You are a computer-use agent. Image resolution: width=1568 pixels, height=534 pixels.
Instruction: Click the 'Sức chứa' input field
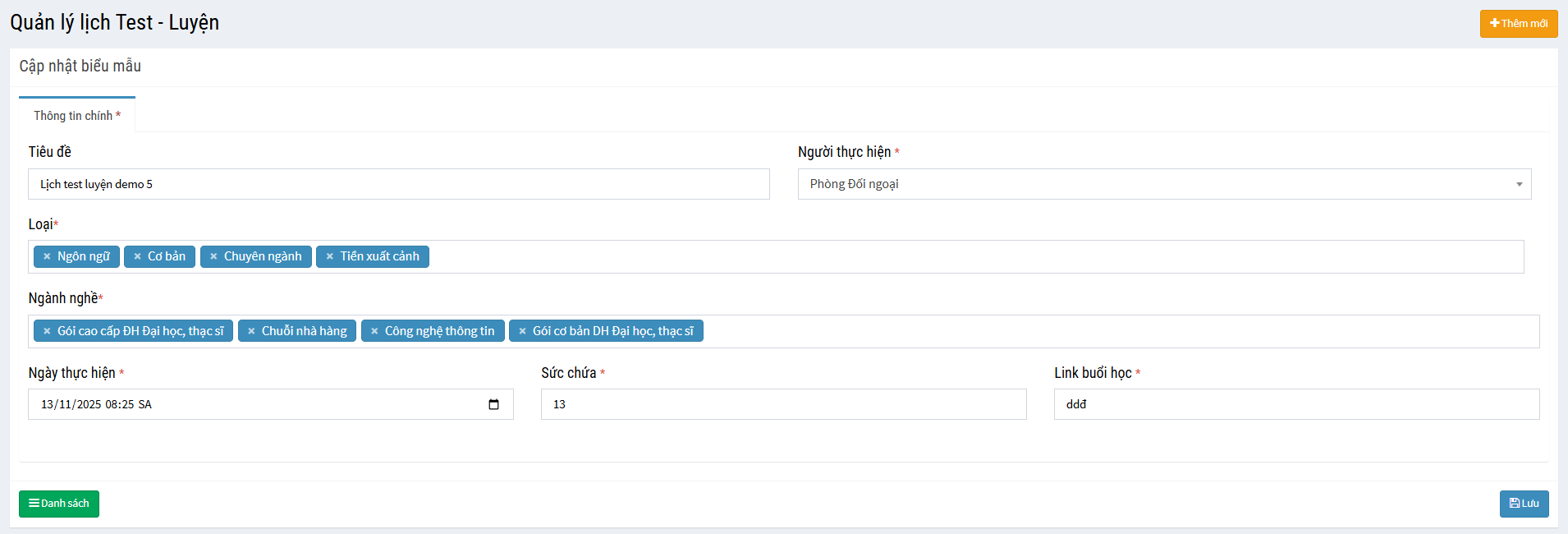pos(783,404)
